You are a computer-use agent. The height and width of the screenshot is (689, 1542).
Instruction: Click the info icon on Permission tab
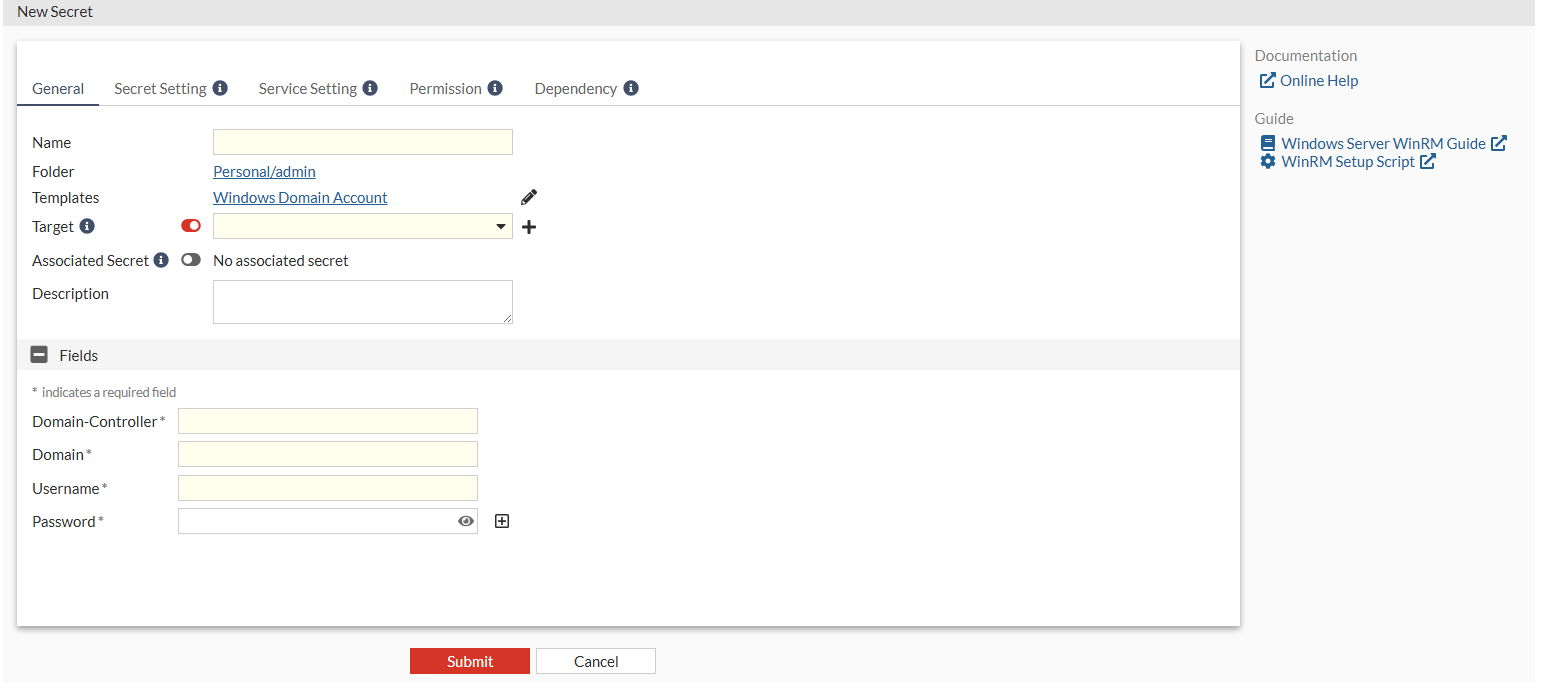(x=495, y=88)
